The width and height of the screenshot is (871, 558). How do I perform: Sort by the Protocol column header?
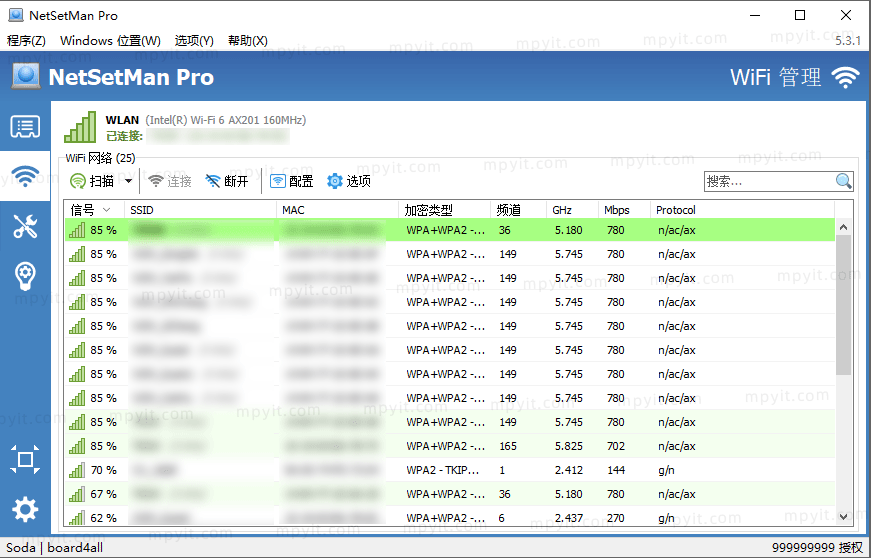pos(742,210)
